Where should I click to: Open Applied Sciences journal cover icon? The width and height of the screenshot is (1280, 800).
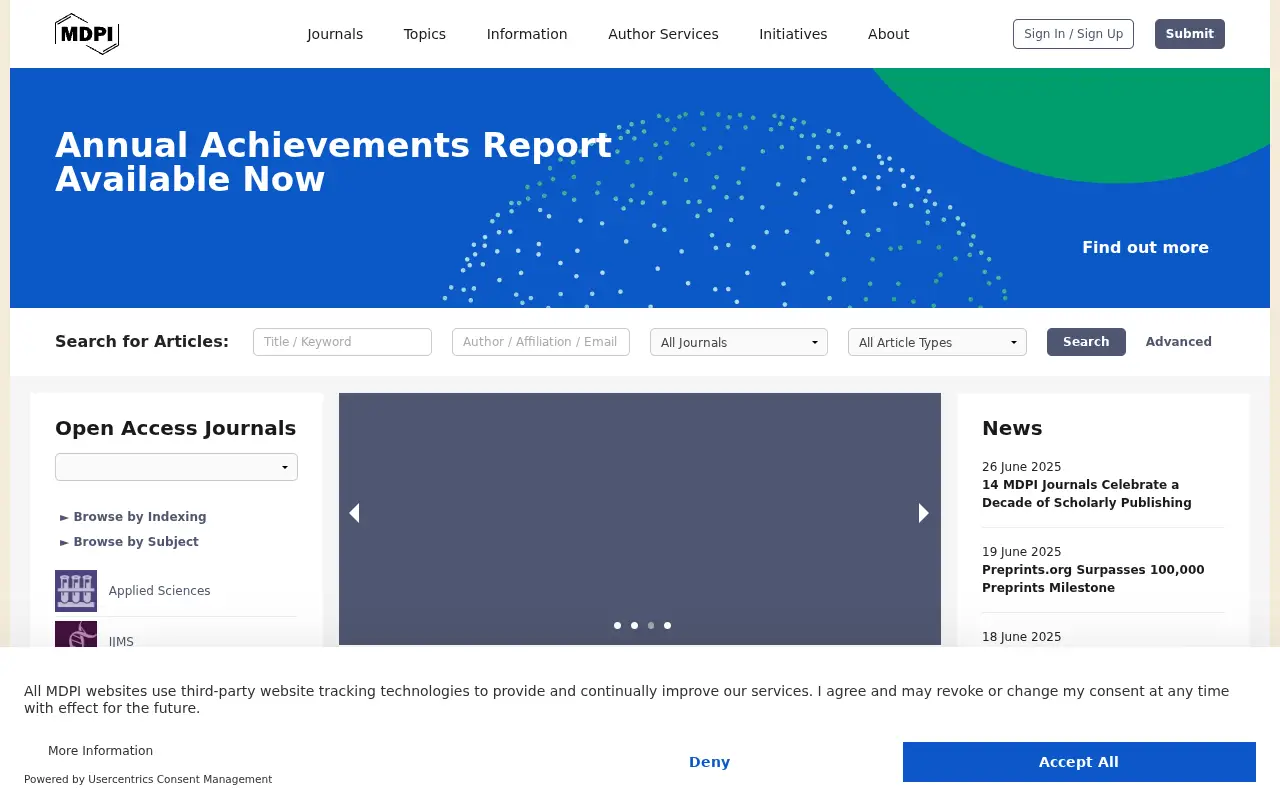point(76,591)
